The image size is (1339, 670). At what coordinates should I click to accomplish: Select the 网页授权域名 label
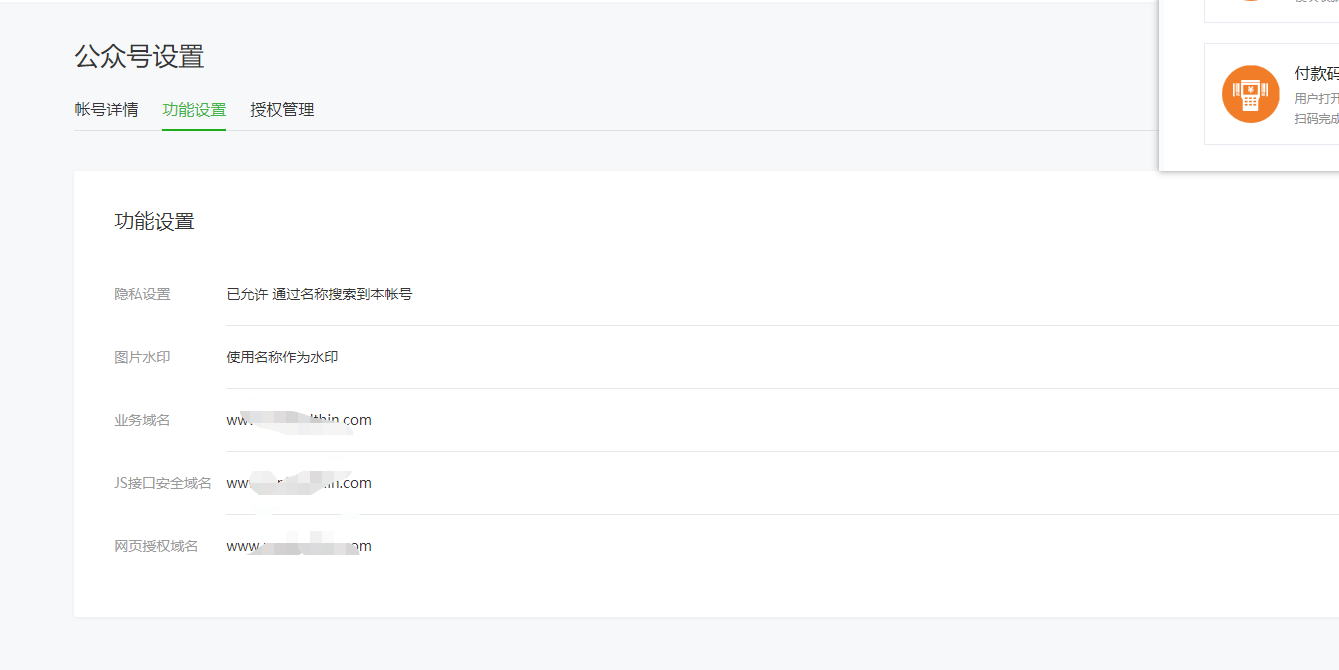156,546
